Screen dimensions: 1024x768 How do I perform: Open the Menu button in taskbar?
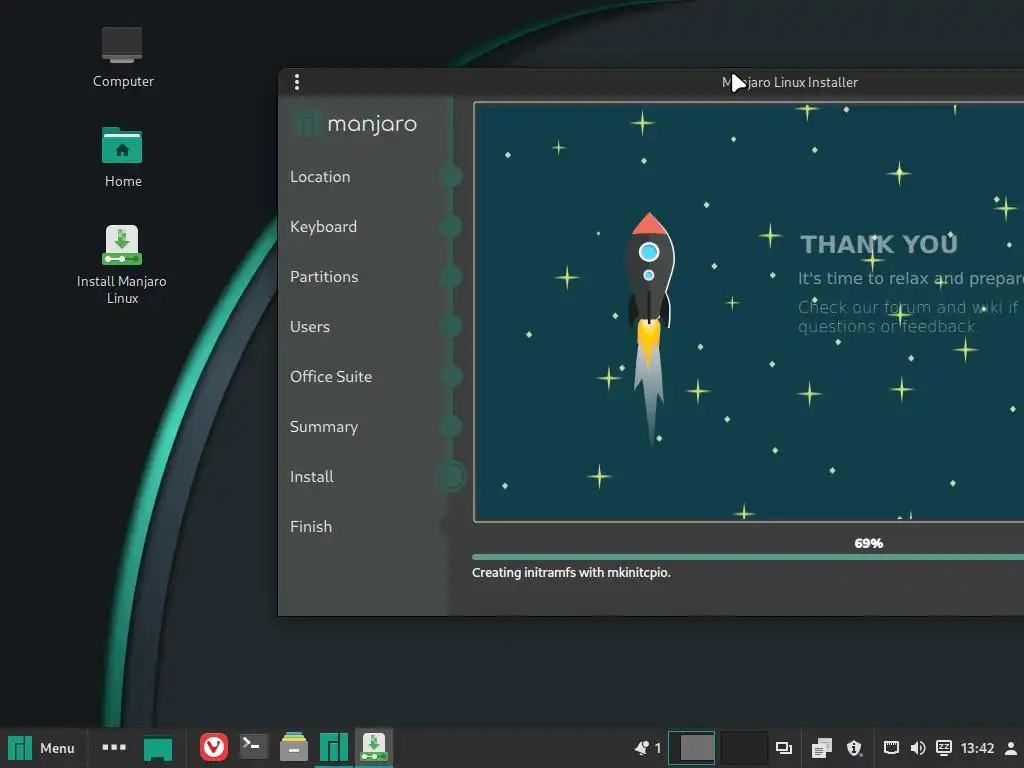[42, 748]
